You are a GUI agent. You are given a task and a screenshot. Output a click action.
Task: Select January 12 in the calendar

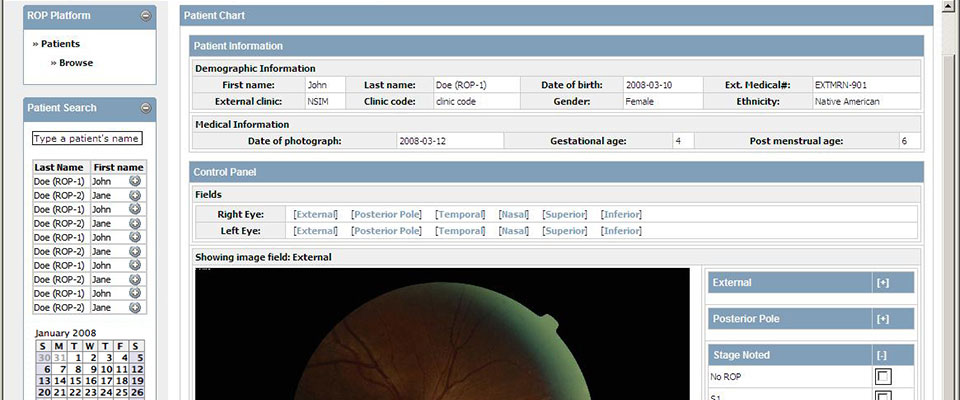pos(137,369)
